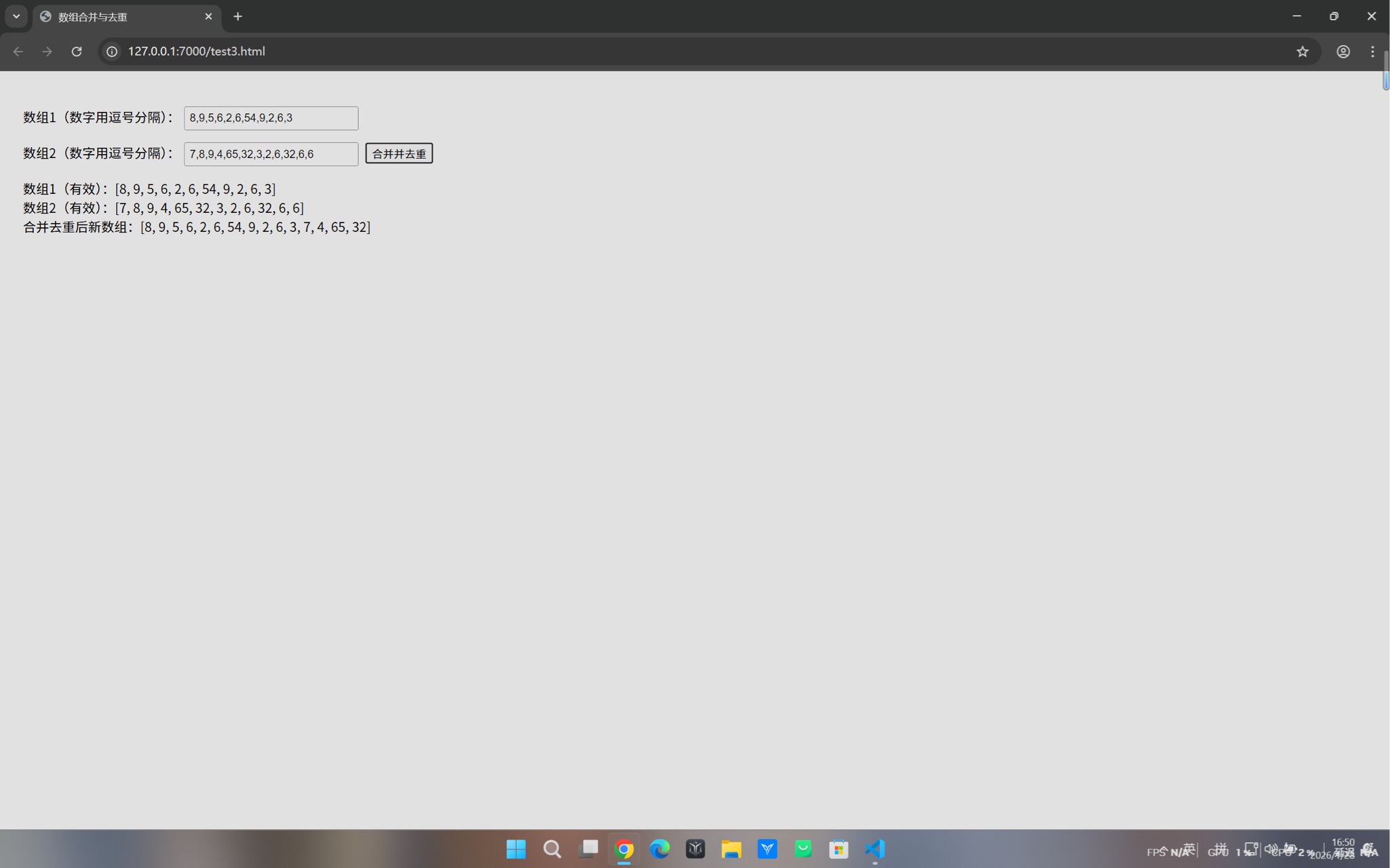
Task: Close the 数组合并与去重 tab
Action: tap(208, 17)
